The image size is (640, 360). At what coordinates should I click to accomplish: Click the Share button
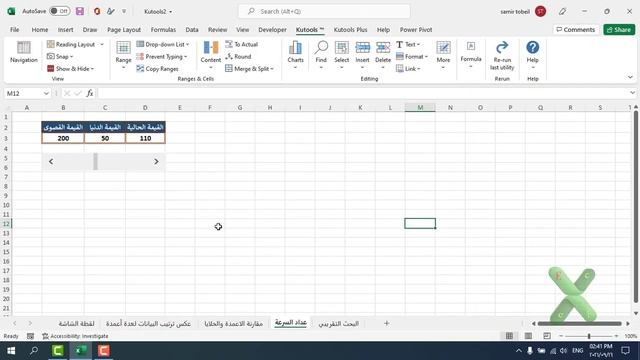pos(619,29)
